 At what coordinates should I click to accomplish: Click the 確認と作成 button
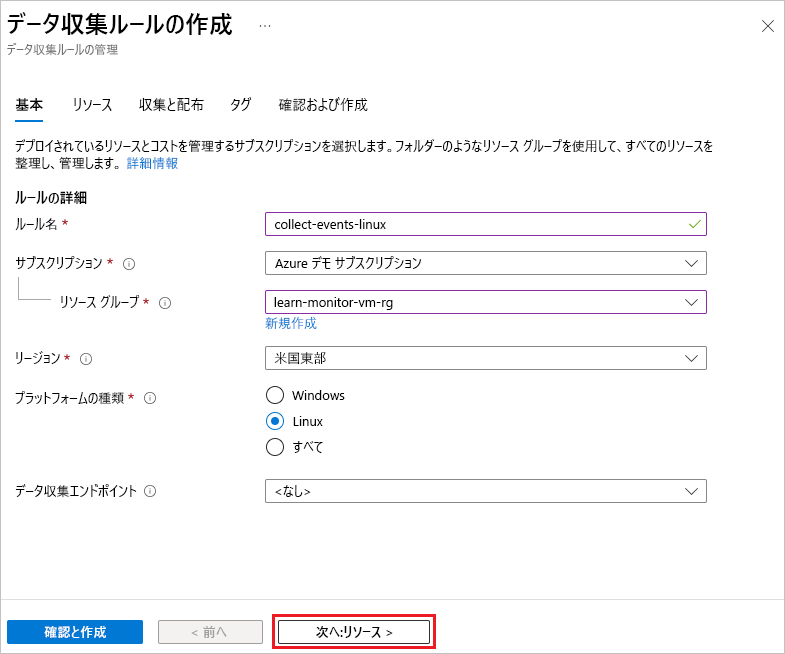pyautogui.click(x=75, y=632)
